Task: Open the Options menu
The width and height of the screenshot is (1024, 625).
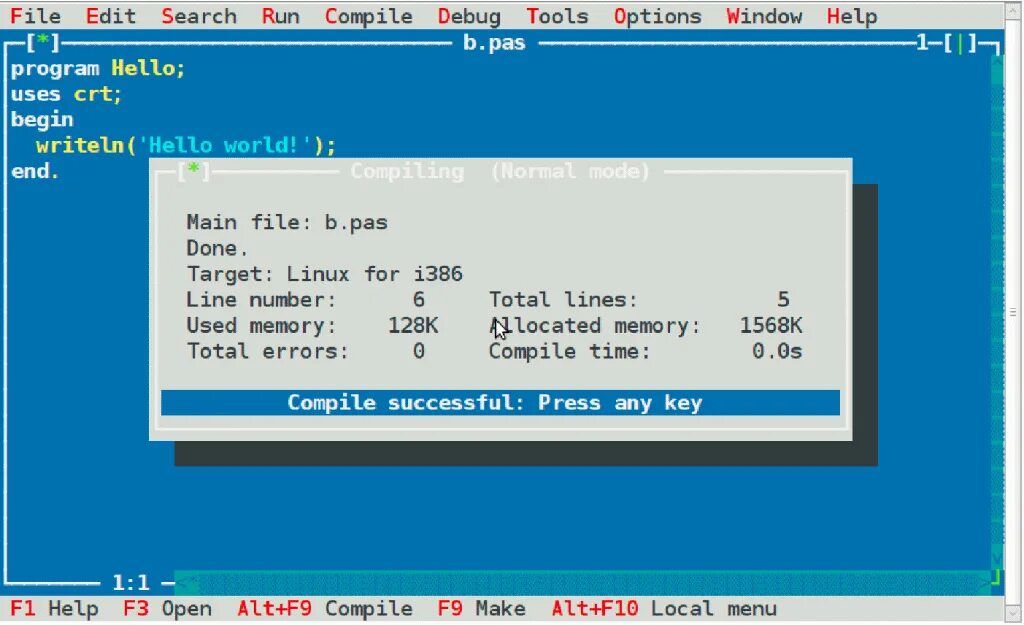Action: [657, 16]
